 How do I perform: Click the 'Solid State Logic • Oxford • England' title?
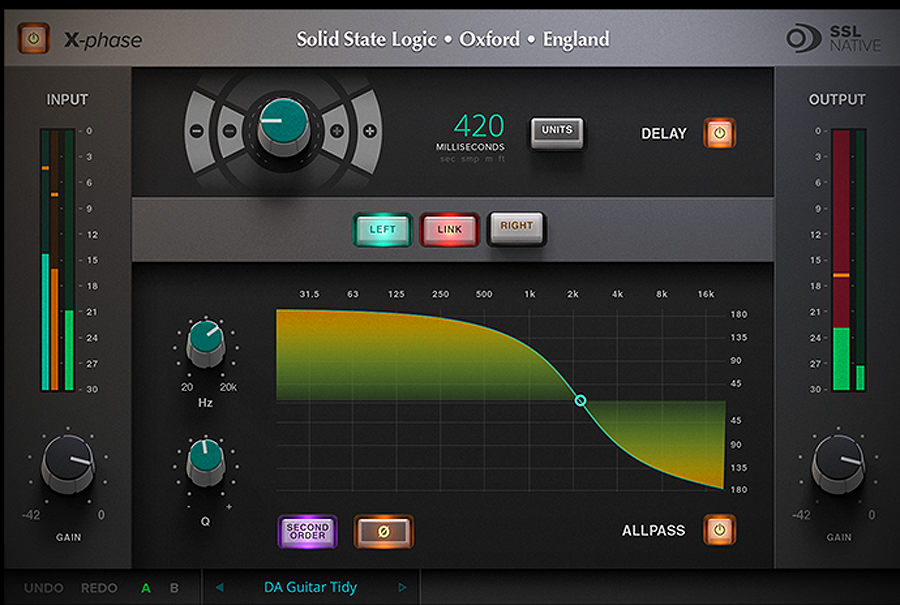(x=453, y=39)
